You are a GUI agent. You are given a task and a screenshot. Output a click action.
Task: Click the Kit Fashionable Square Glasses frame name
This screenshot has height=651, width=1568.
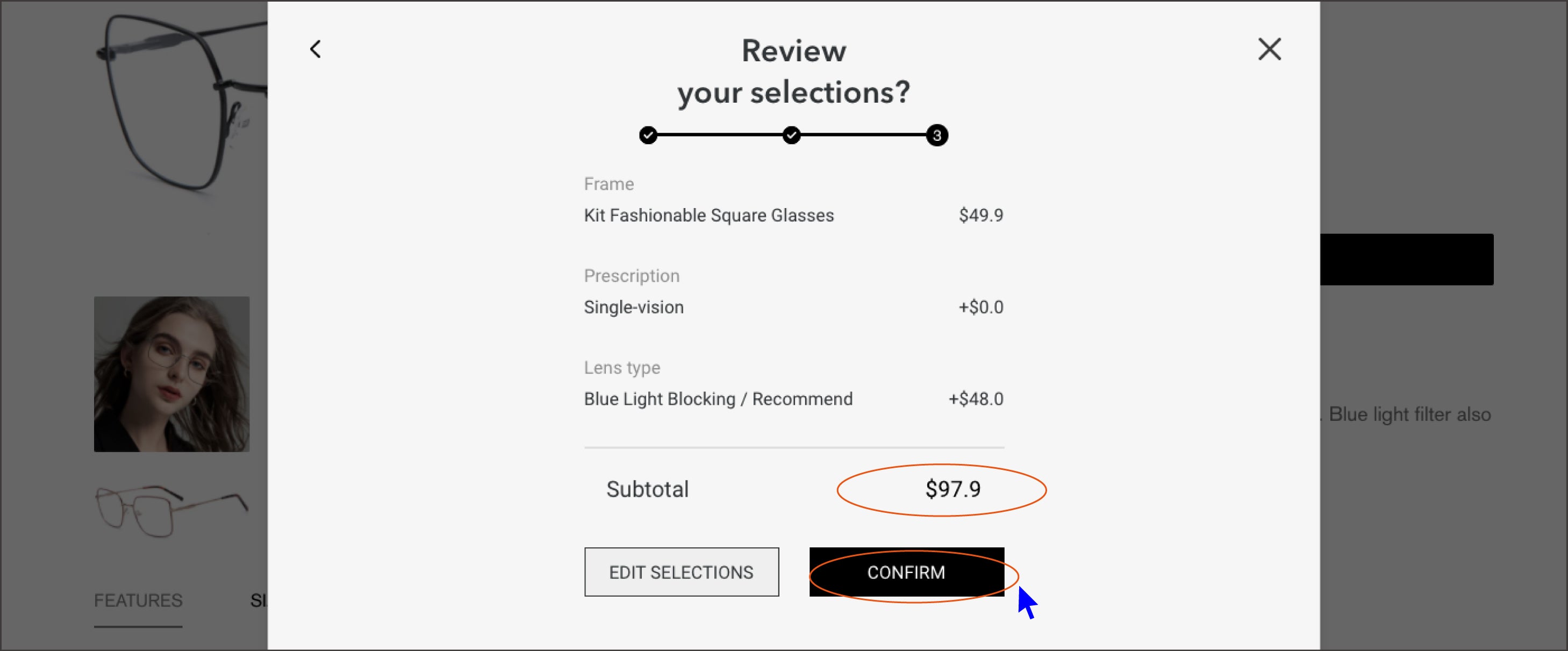708,215
